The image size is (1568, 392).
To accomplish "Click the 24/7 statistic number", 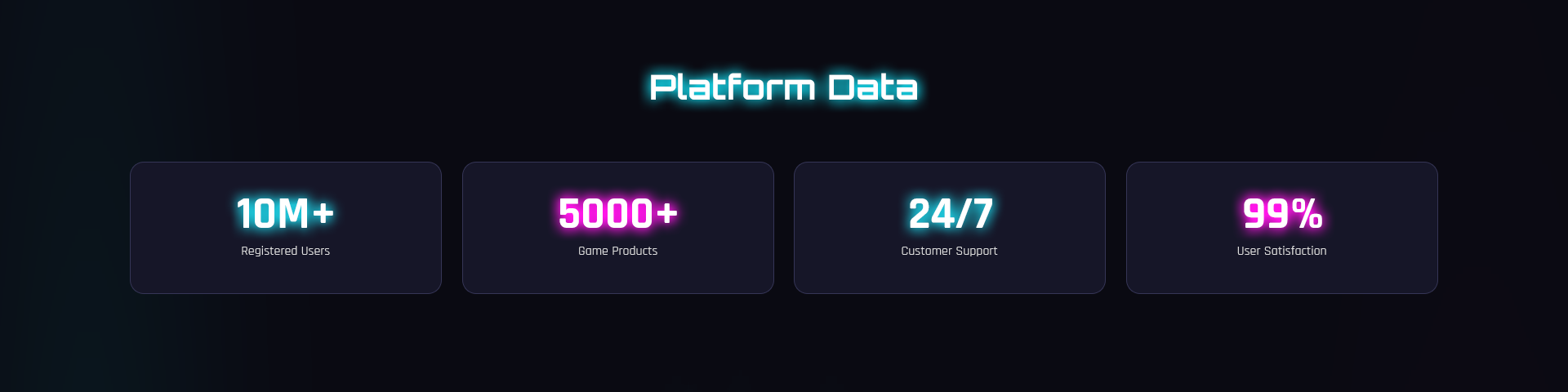I will point(950,214).
